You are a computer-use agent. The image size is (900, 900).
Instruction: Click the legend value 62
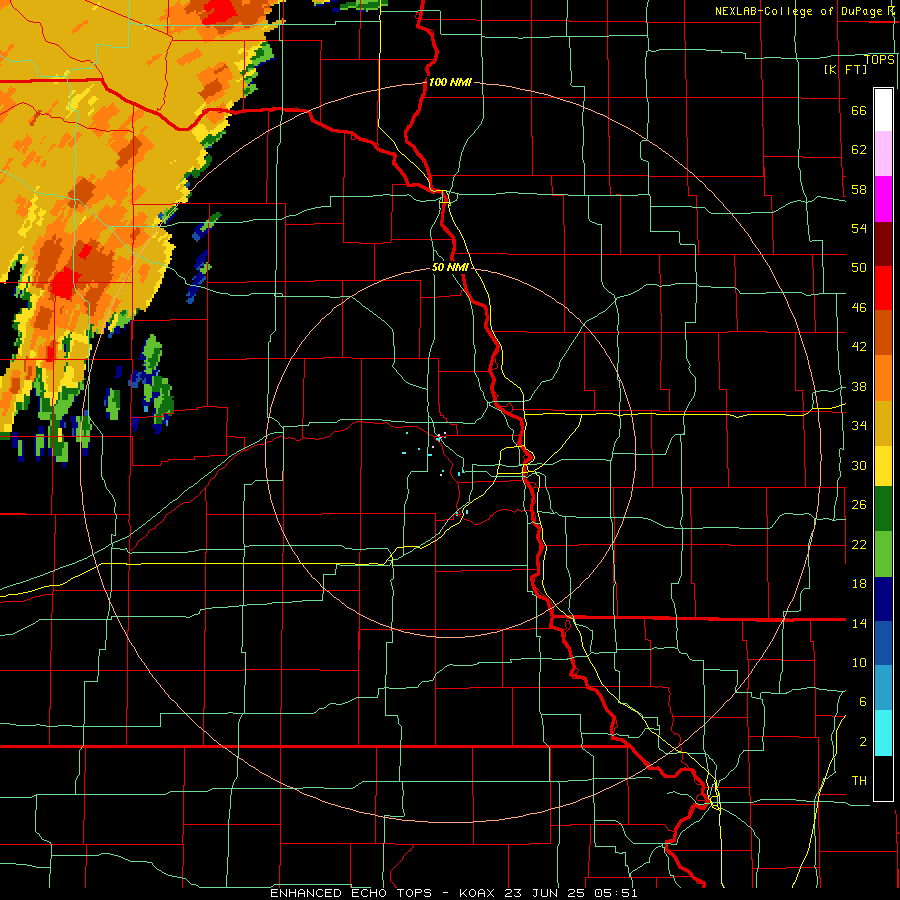859,150
